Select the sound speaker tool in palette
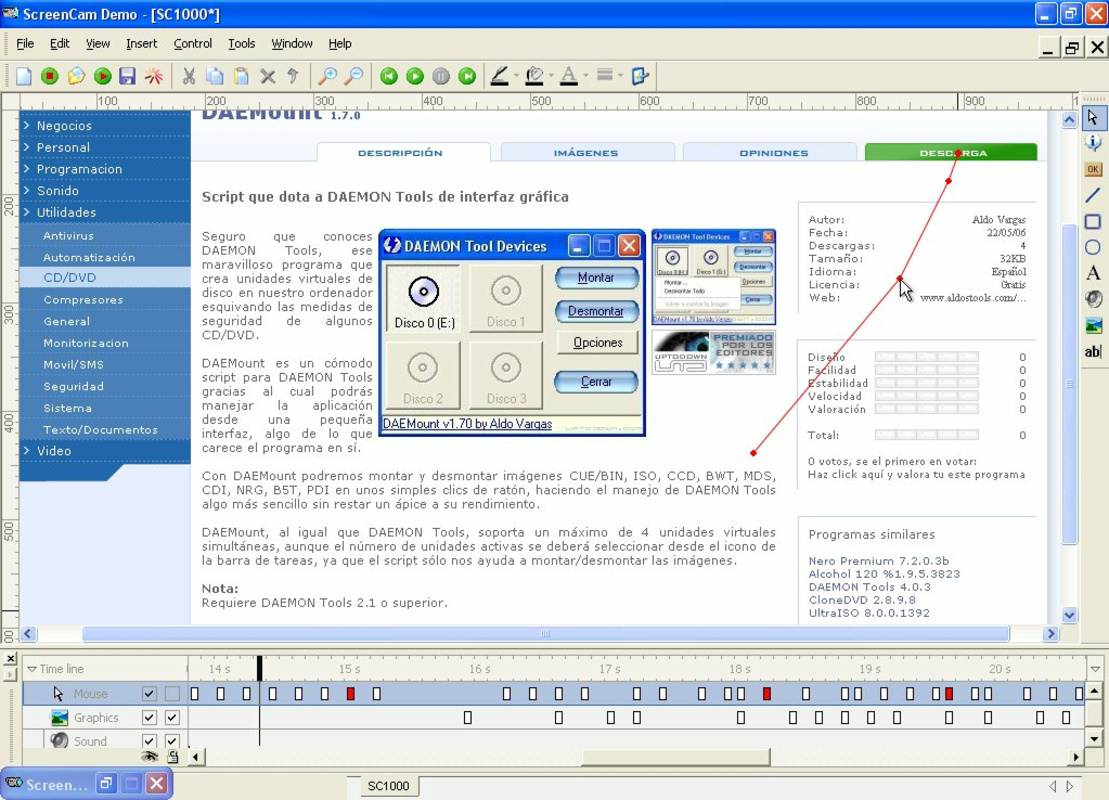 [1093, 299]
